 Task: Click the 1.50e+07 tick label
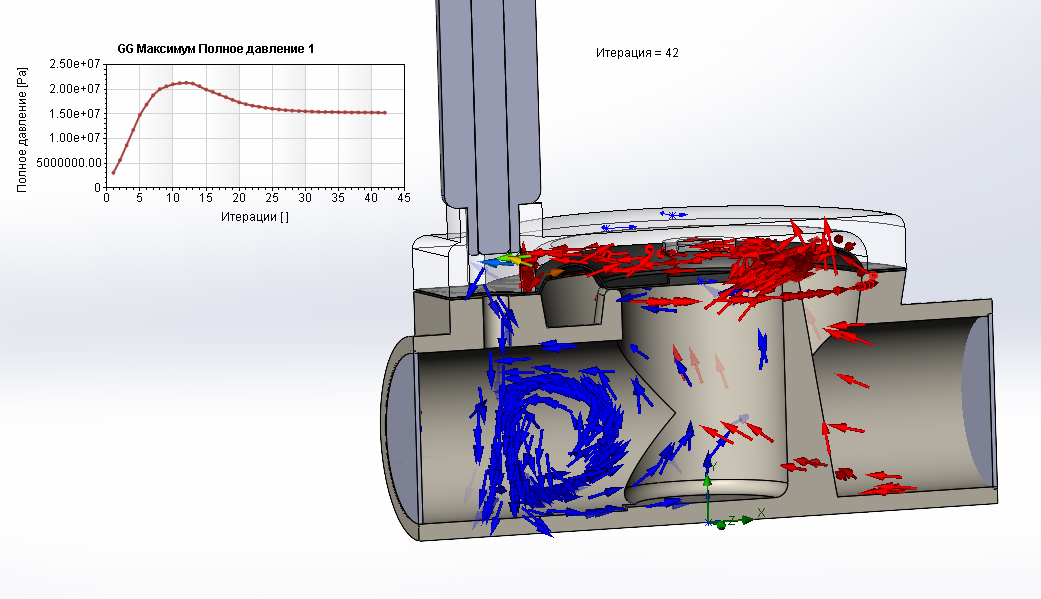(x=74, y=114)
